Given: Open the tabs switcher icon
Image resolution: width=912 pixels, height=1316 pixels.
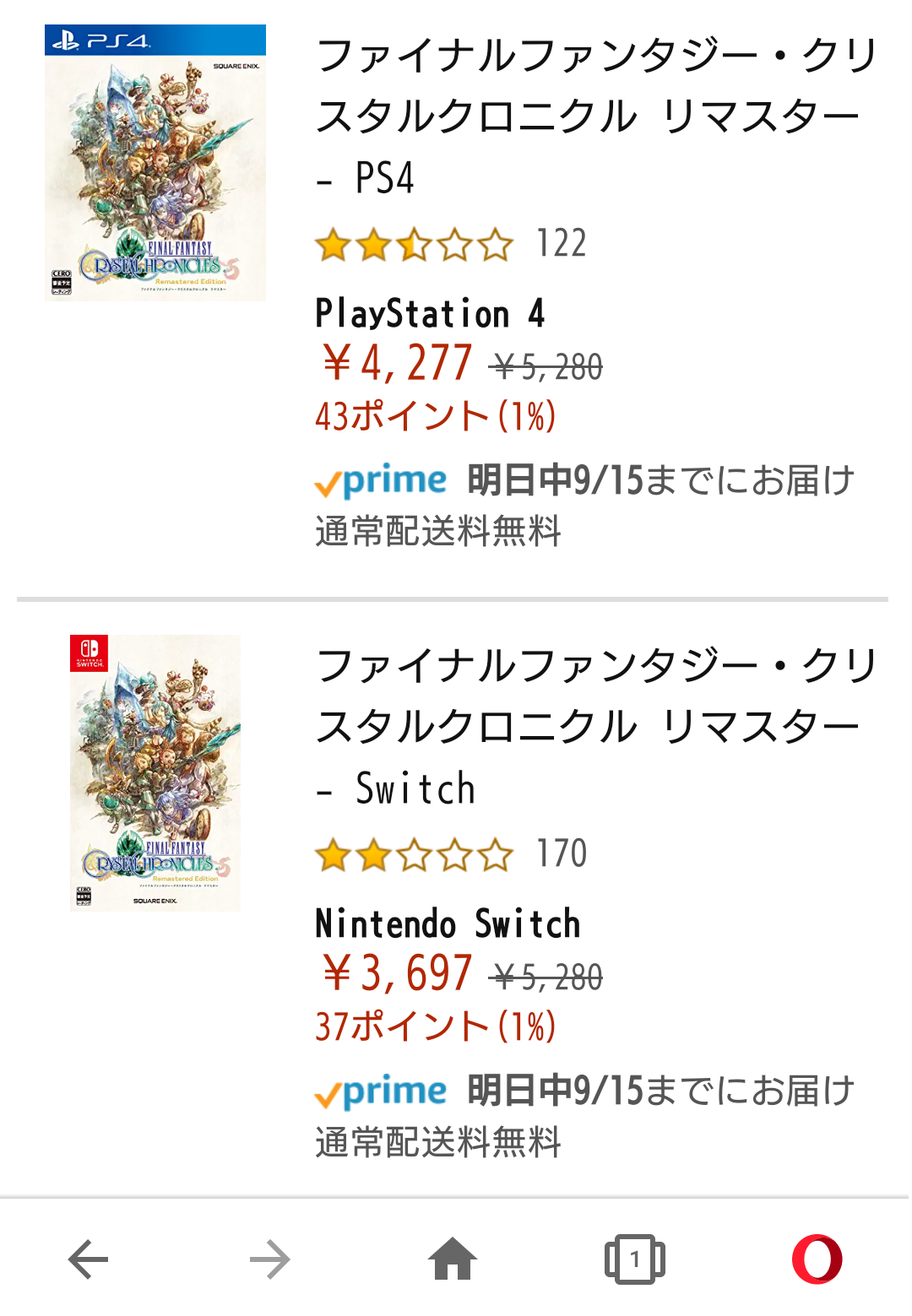Looking at the screenshot, I should point(634,1259).
